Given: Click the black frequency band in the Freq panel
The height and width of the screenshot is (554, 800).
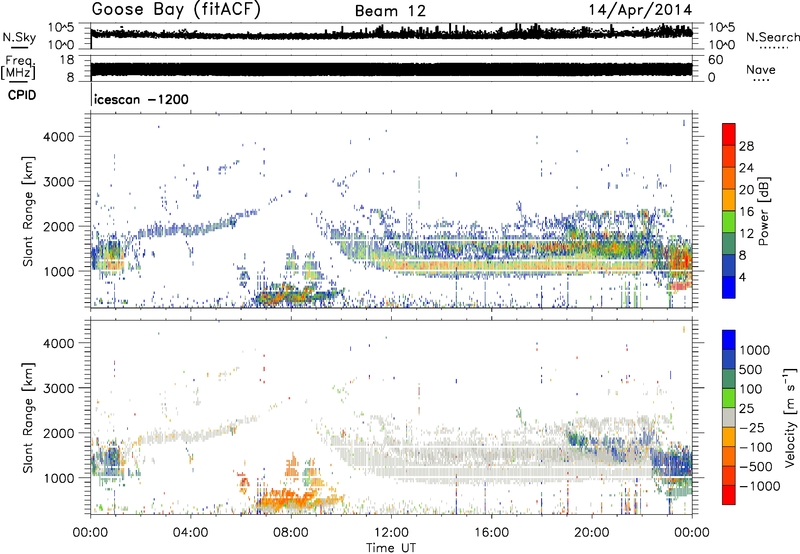Looking at the screenshot, I should pos(391,70).
